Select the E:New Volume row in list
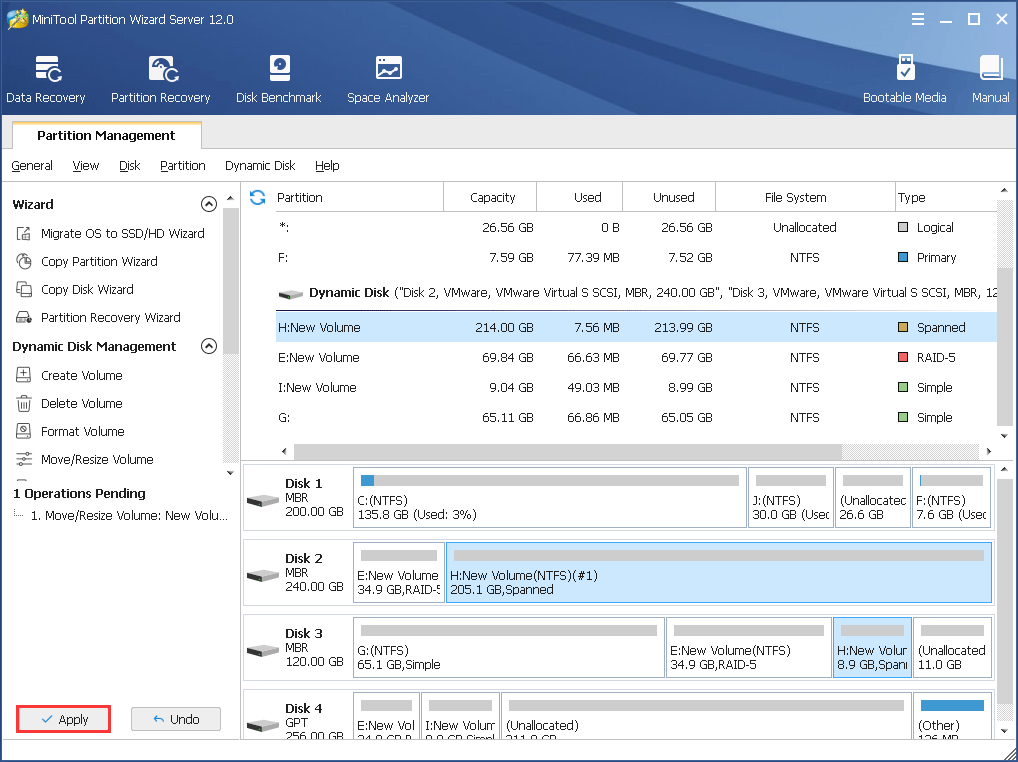Viewport: 1018px width, 762px height. point(636,357)
